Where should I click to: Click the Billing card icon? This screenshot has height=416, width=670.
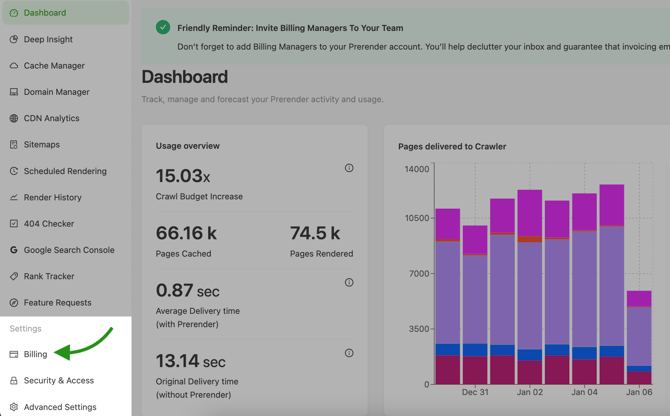[14, 354]
